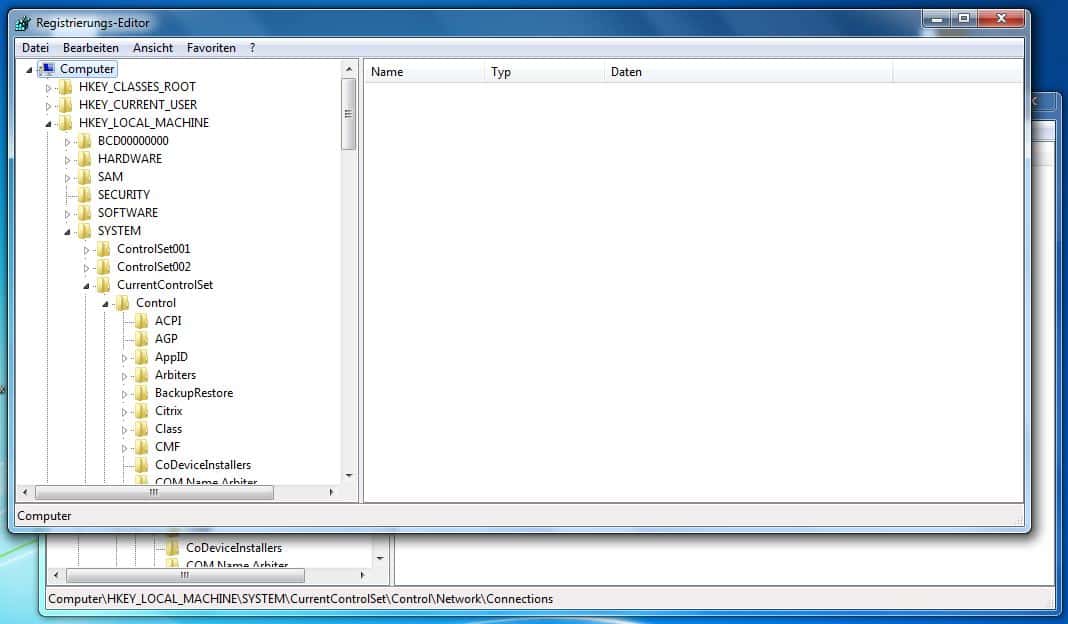Image resolution: width=1068 pixels, height=624 pixels.
Task: Open the Favoriten menu
Action: coord(211,48)
